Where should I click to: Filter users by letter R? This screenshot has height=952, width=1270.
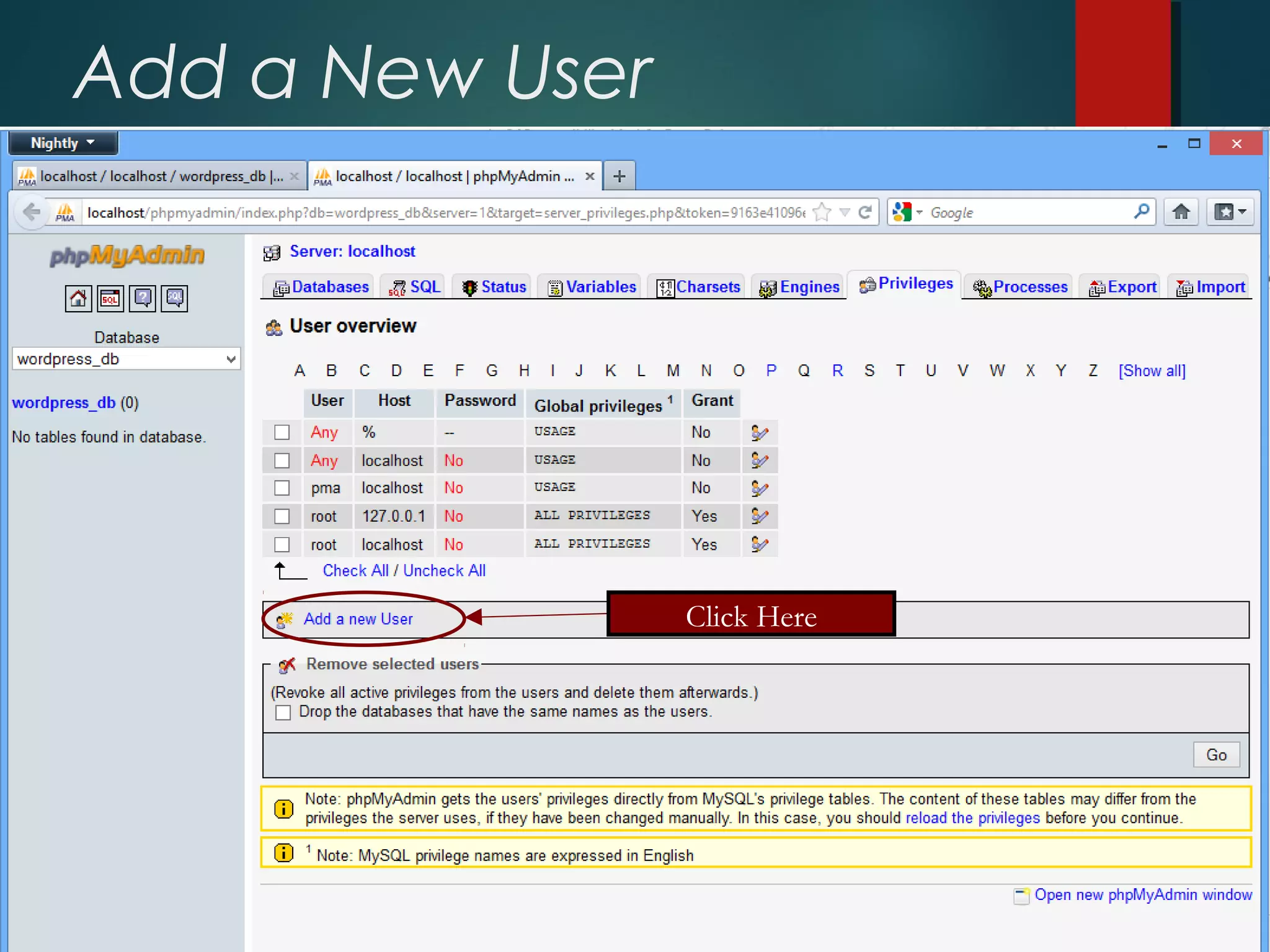tap(838, 371)
